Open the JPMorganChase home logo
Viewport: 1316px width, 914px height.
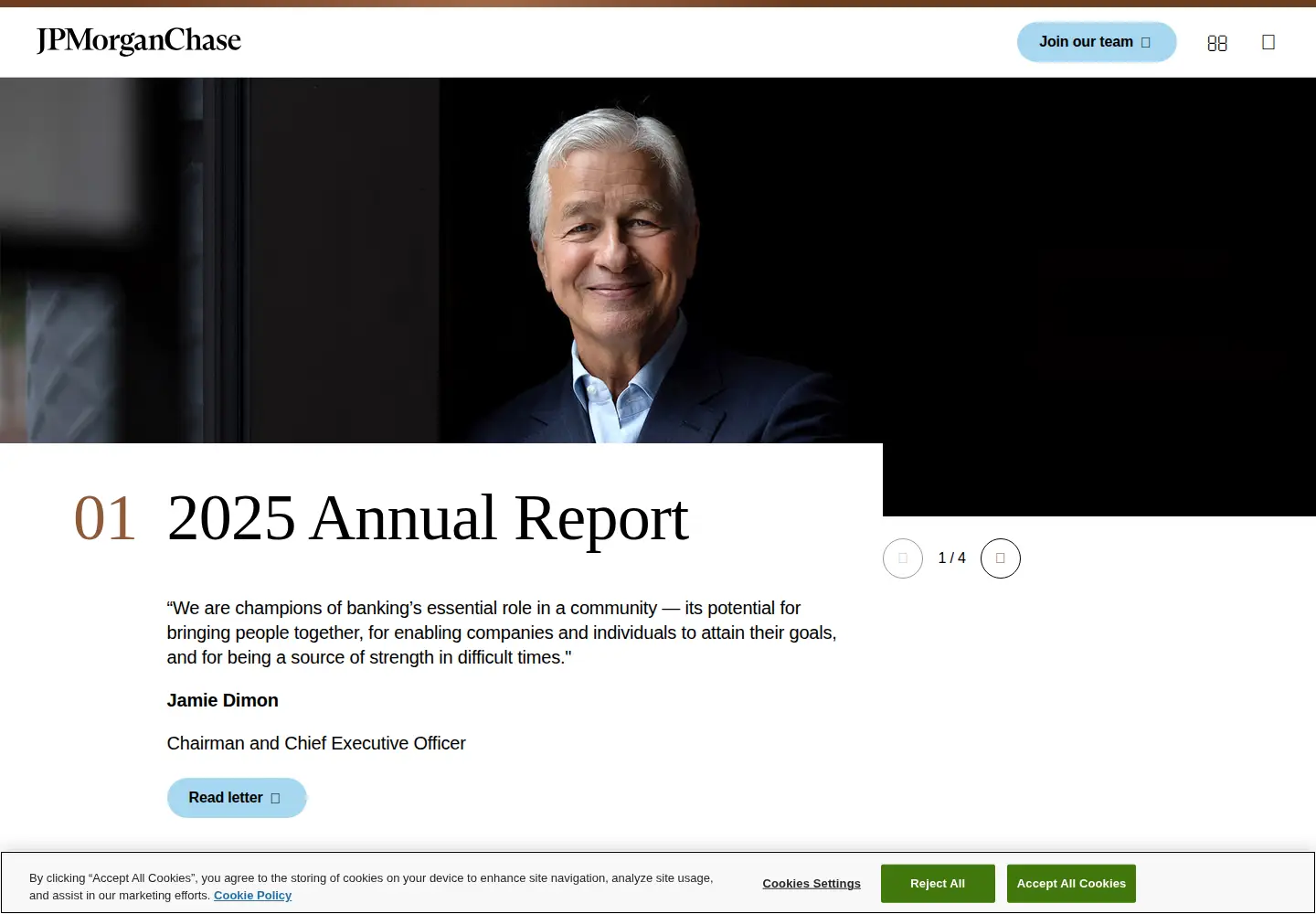[x=139, y=41]
